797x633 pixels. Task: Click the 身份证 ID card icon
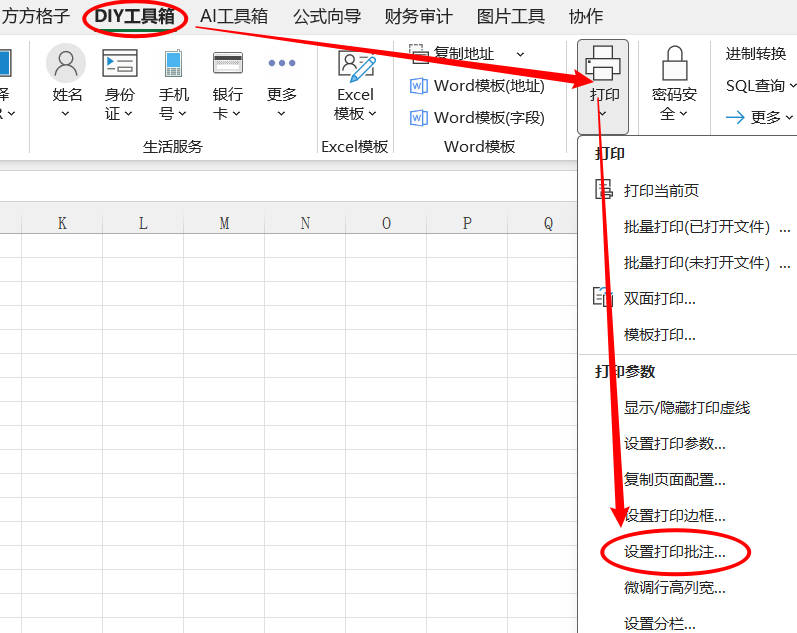pyautogui.click(x=120, y=63)
